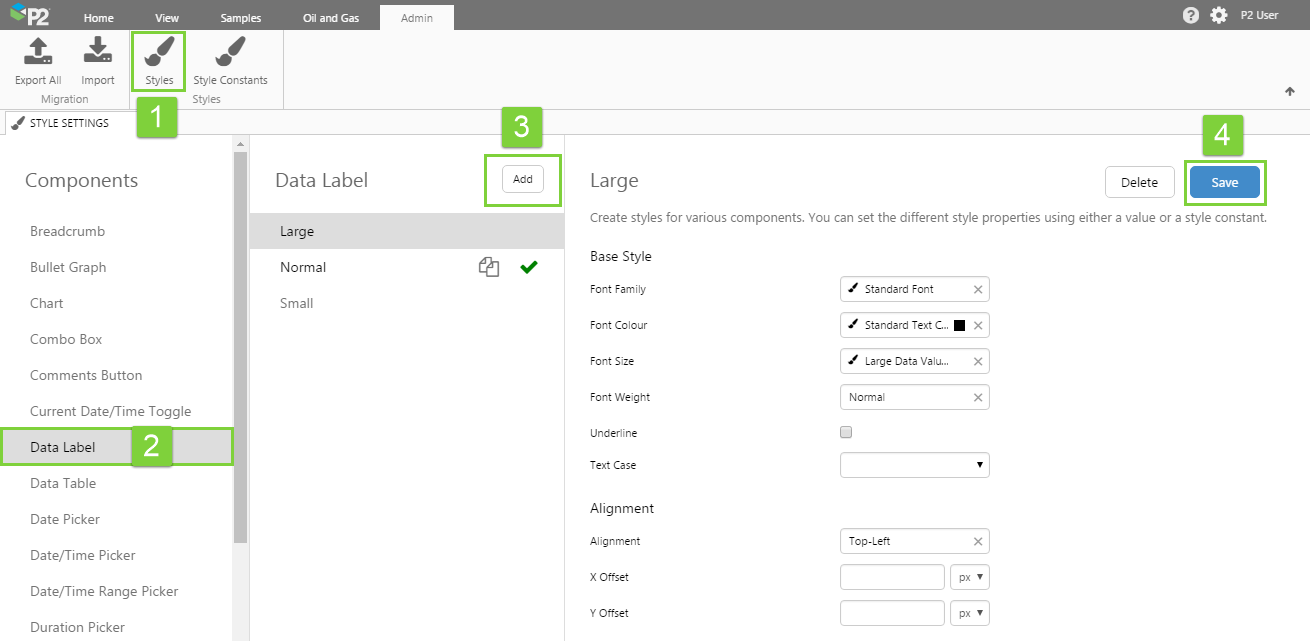Collapse the ribbon with the up arrow

pos(1290,92)
